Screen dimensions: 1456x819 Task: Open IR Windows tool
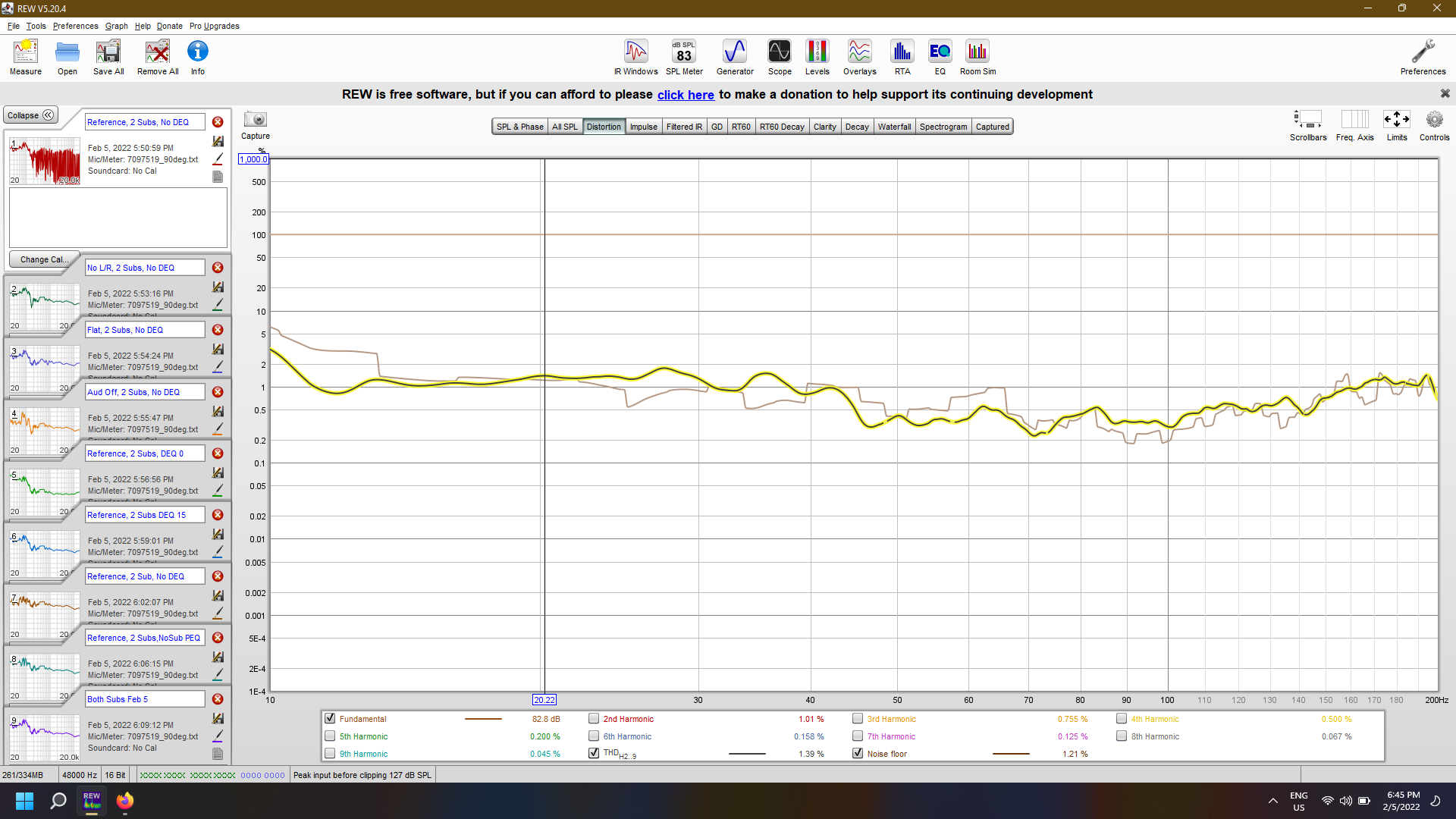(635, 58)
